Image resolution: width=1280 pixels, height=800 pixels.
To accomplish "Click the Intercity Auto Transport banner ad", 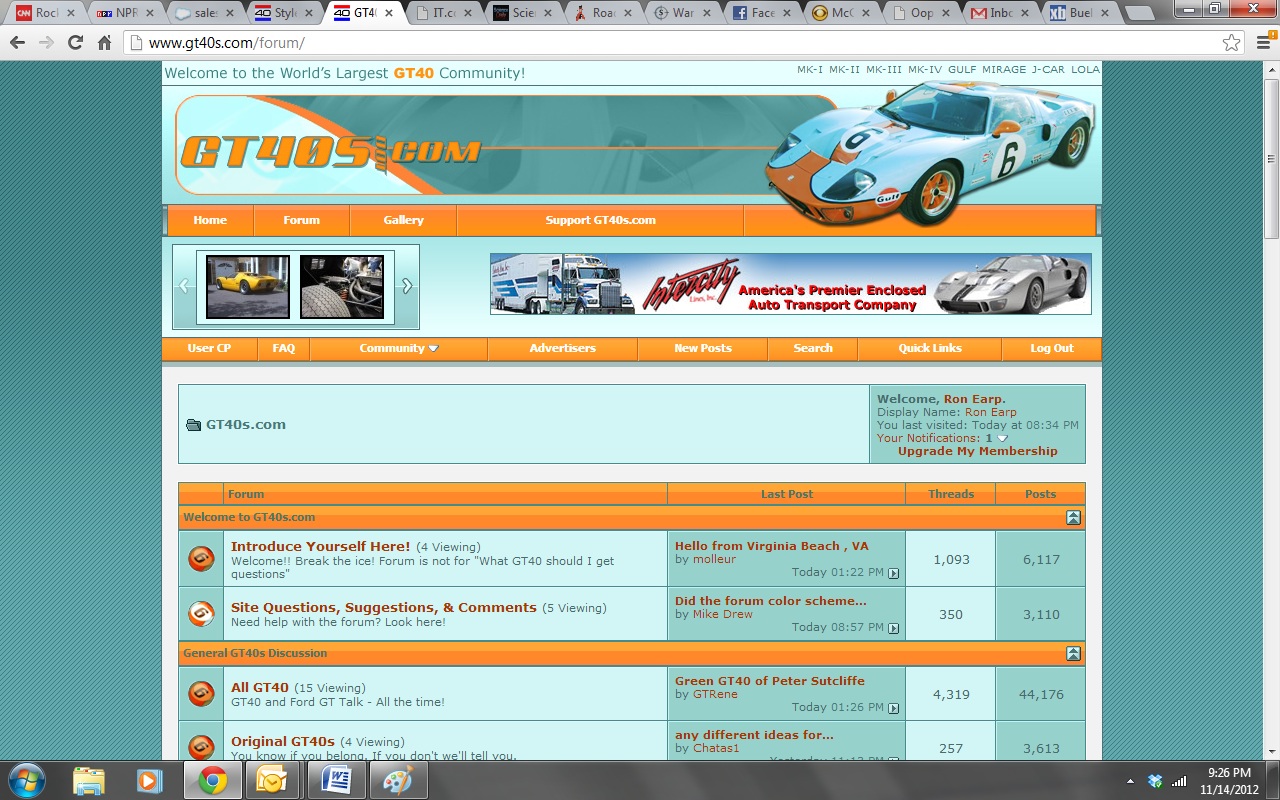I will click(790, 284).
